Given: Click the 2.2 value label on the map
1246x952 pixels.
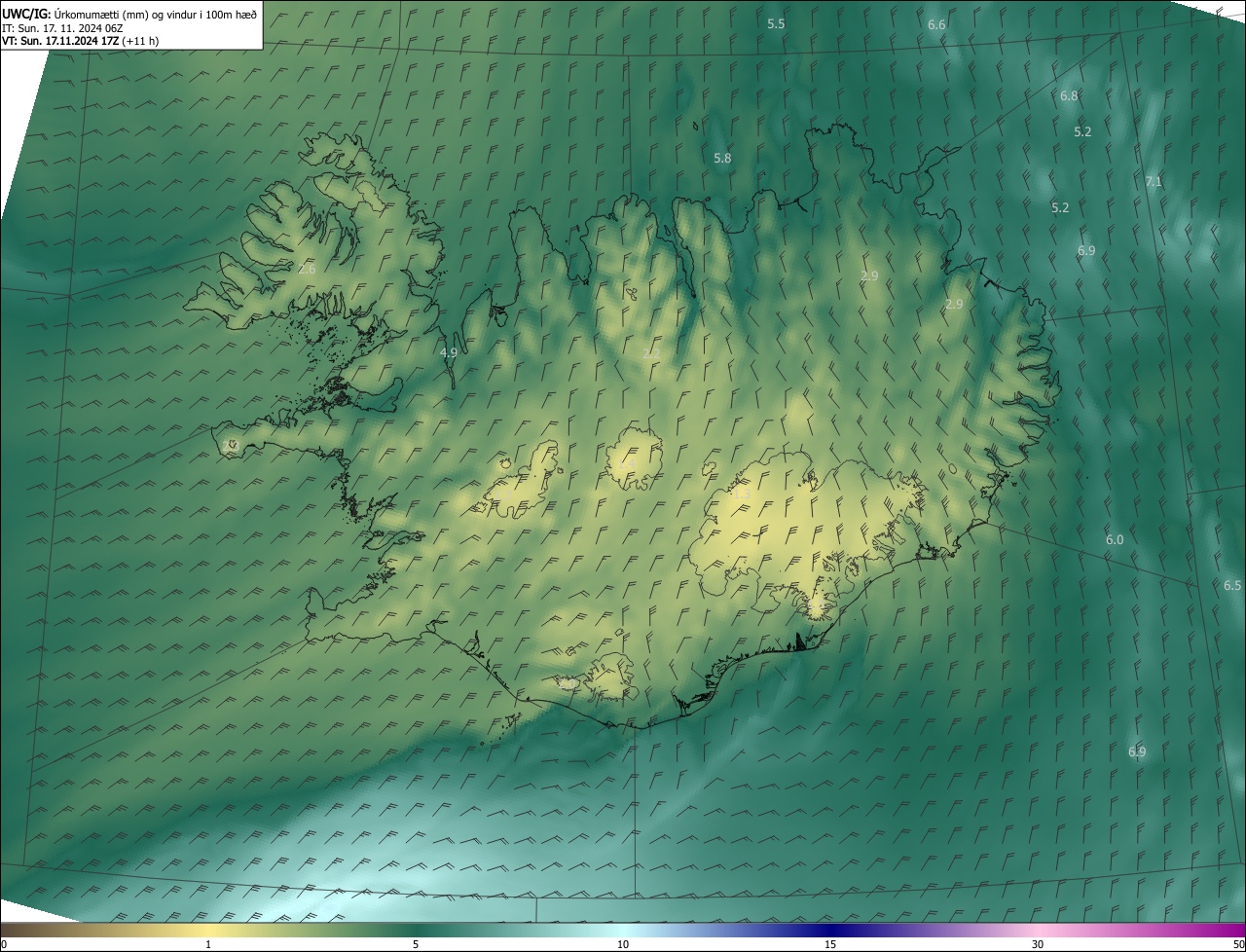Looking at the screenshot, I should click(x=651, y=353).
